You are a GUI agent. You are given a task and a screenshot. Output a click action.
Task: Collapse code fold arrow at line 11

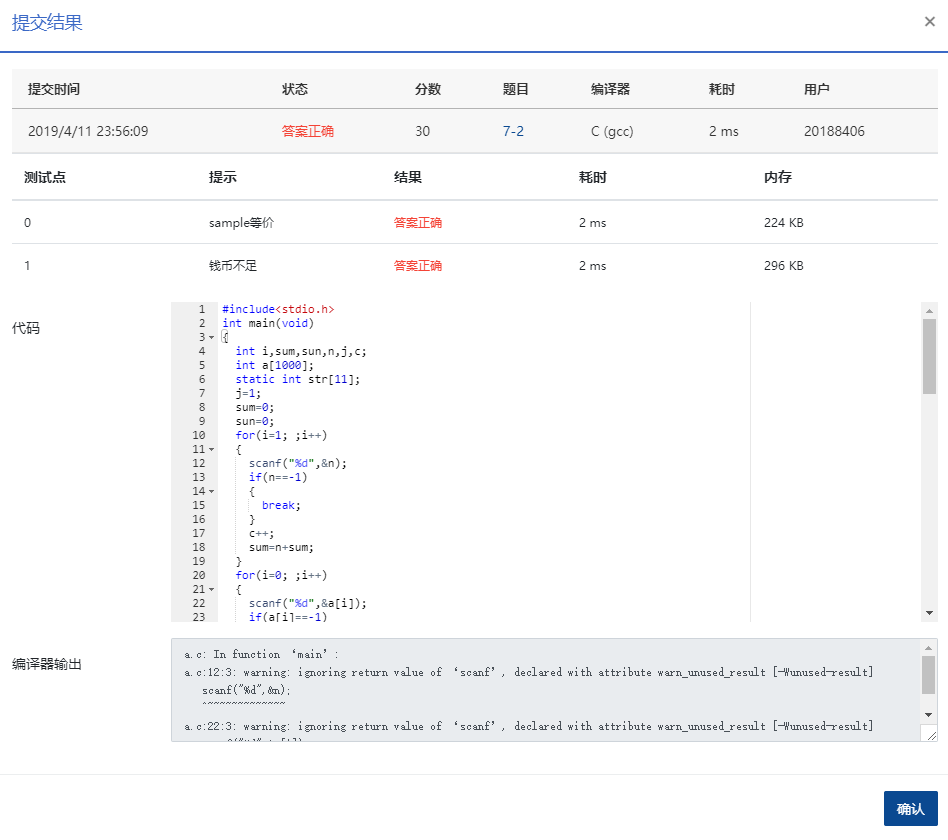click(212, 449)
